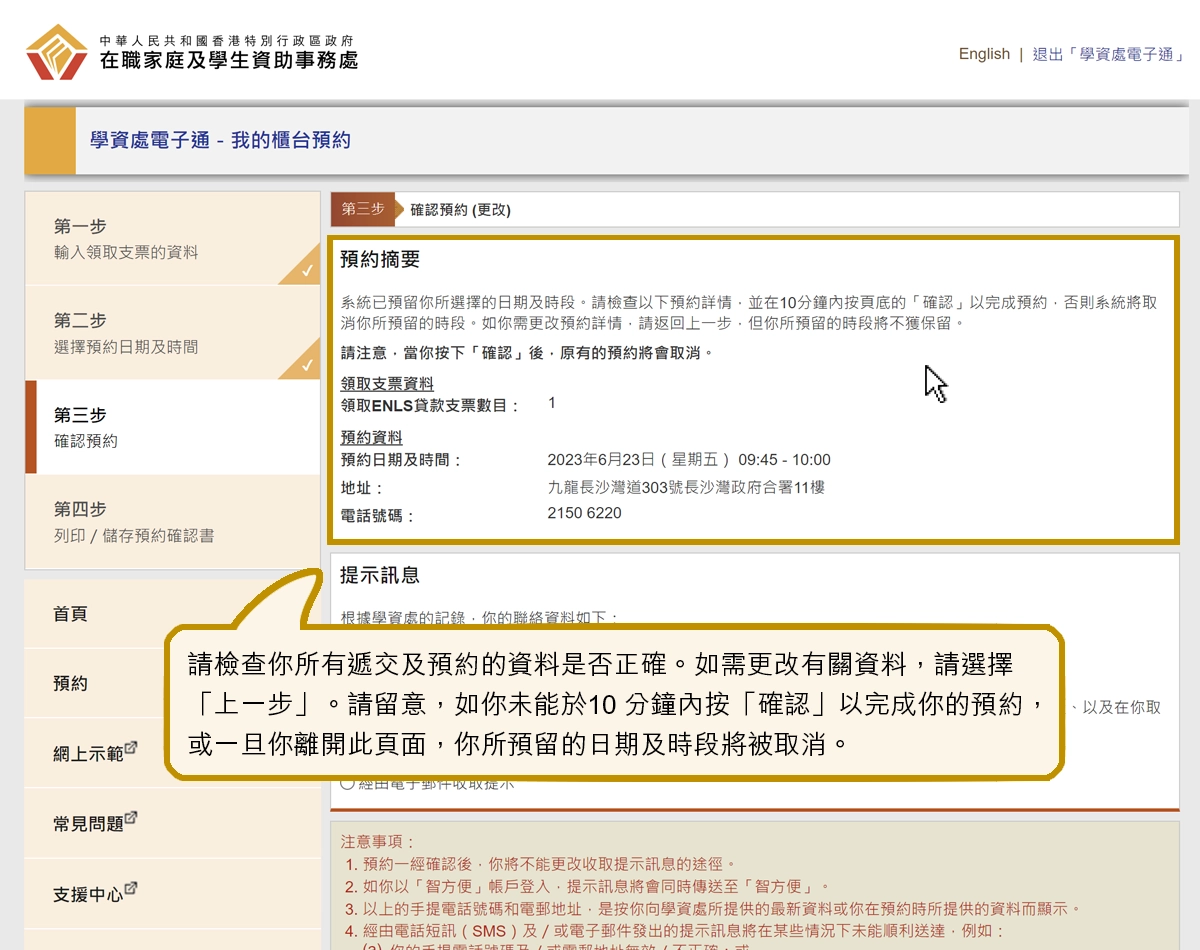Viewport: 1200px width, 950px height.
Task: Click 退出「學資處電子通」 to log out
Action: [1109, 56]
